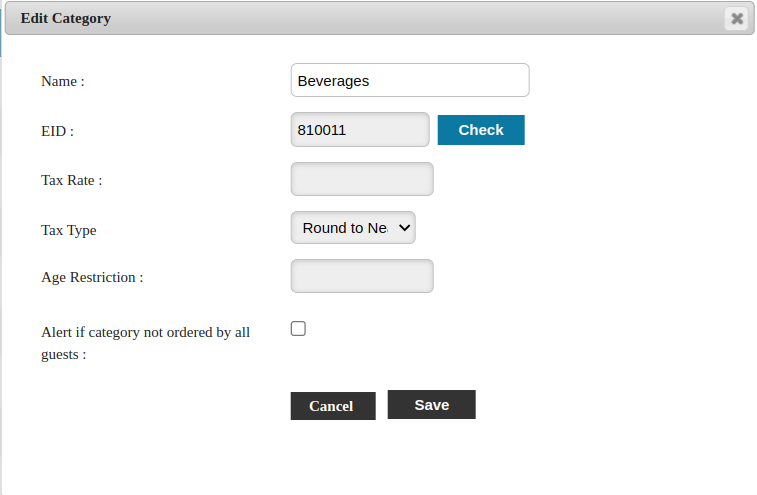Select the "Round to Ne" option text

click(344, 228)
